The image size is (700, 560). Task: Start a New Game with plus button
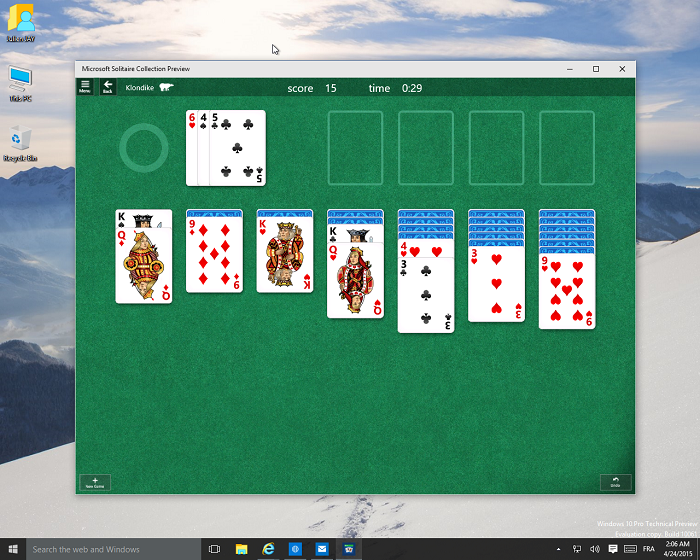(95, 482)
